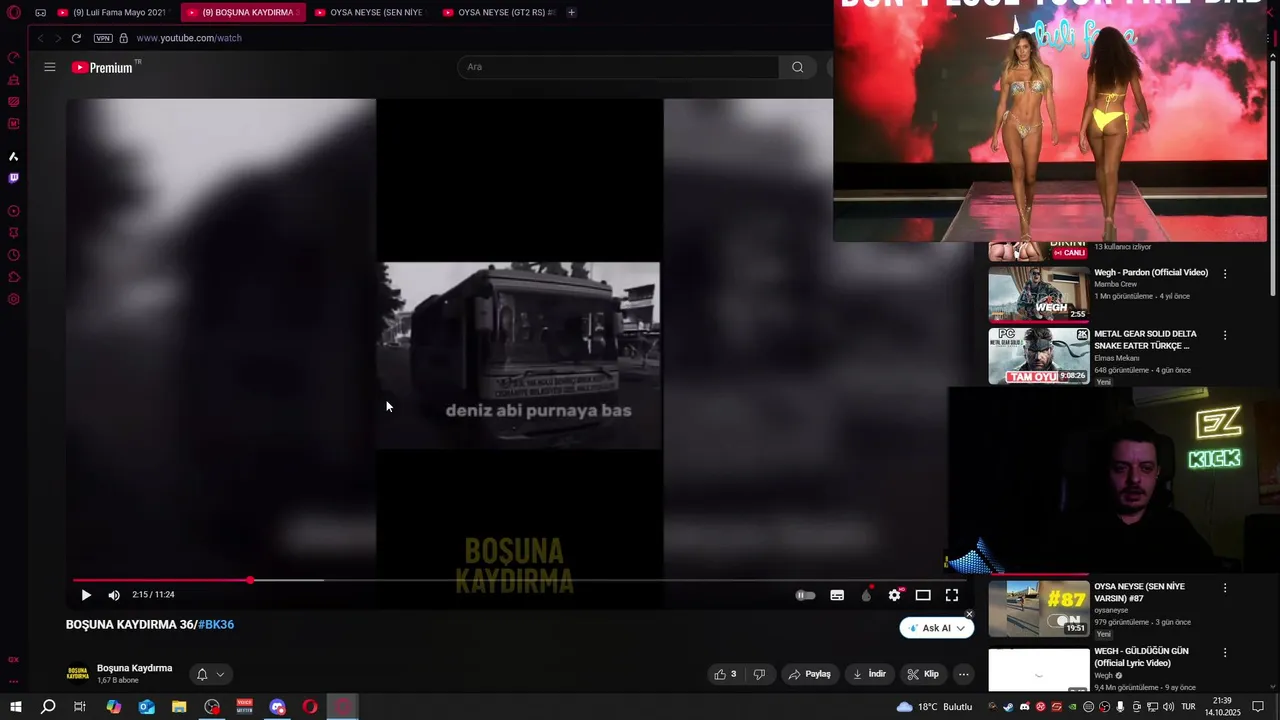Switch to OYSA NEYSE (GT2 RS) tab
1280x720 pixels.
point(497,13)
